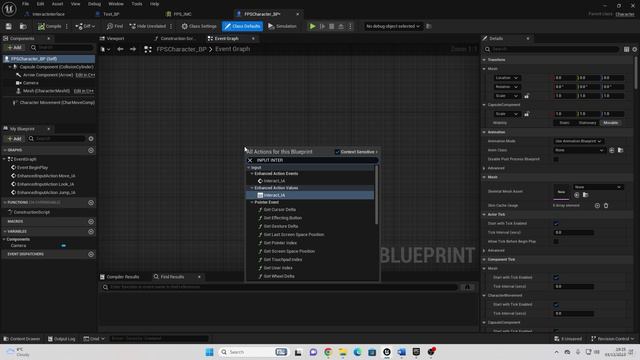This screenshot has height=360, width=640.
Task: Click the add function icon in FUNCTIONS header
Action: click(x=91, y=202)
